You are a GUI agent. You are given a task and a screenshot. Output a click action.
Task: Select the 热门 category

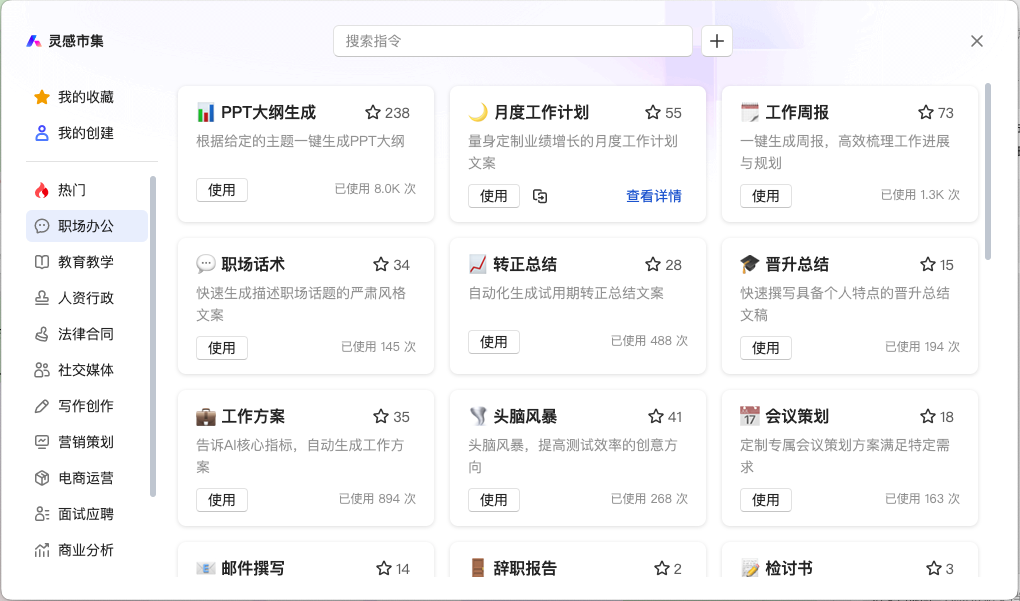tap(87, 190)
